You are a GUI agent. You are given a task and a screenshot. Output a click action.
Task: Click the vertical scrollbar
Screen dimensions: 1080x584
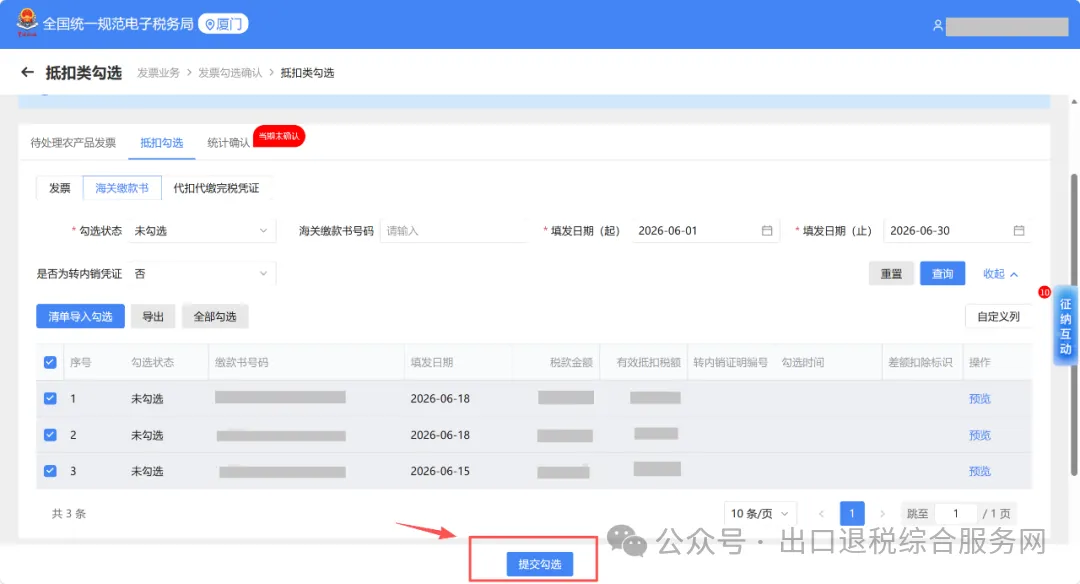[1074, 324]
